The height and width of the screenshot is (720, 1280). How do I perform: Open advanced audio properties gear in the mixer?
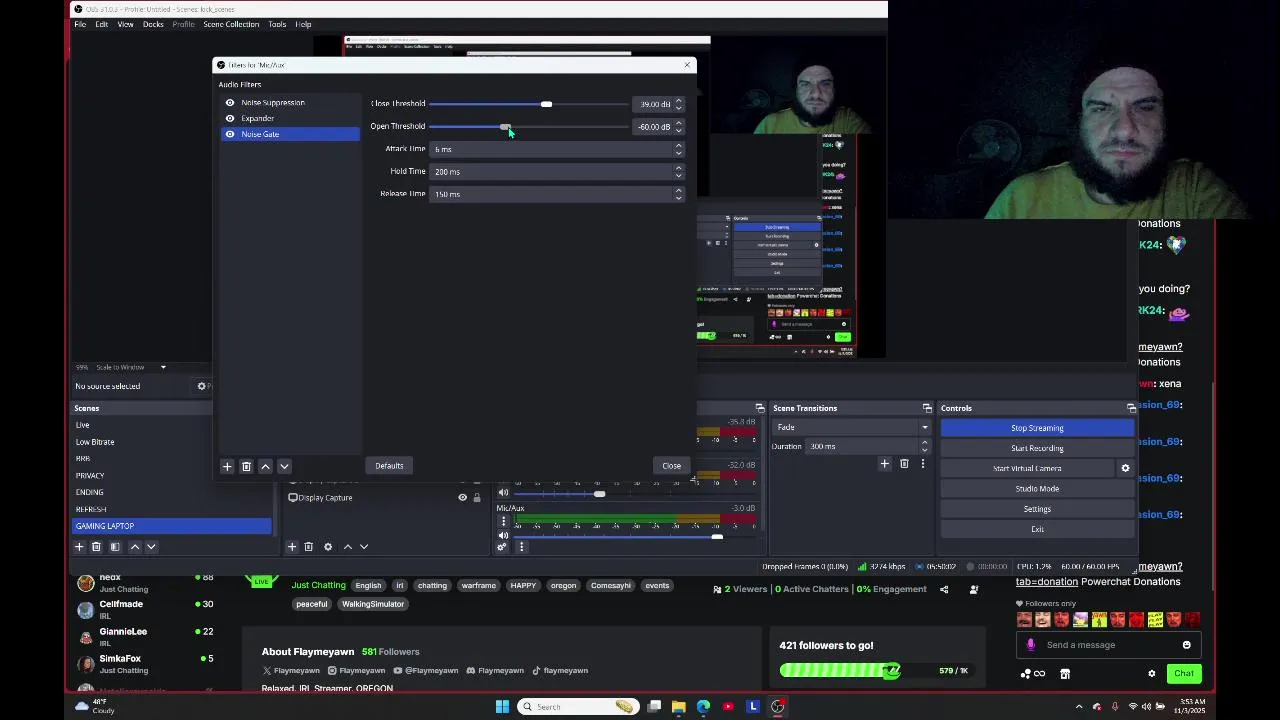[x=502, y=547]
